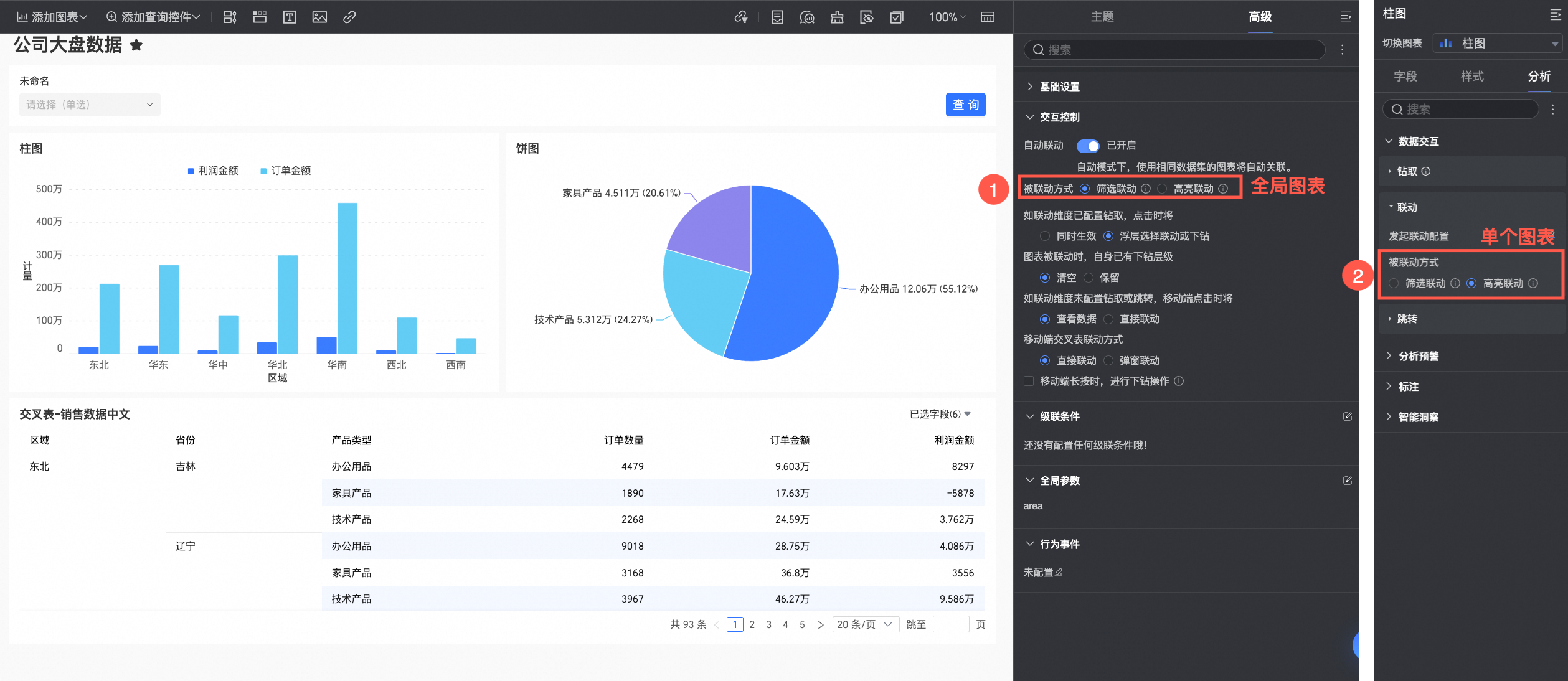Image resolution: width=1568 pixels, height=681 pixels.
Task: Toggle the 自动联动 switch
Action: click(1088, 146)
